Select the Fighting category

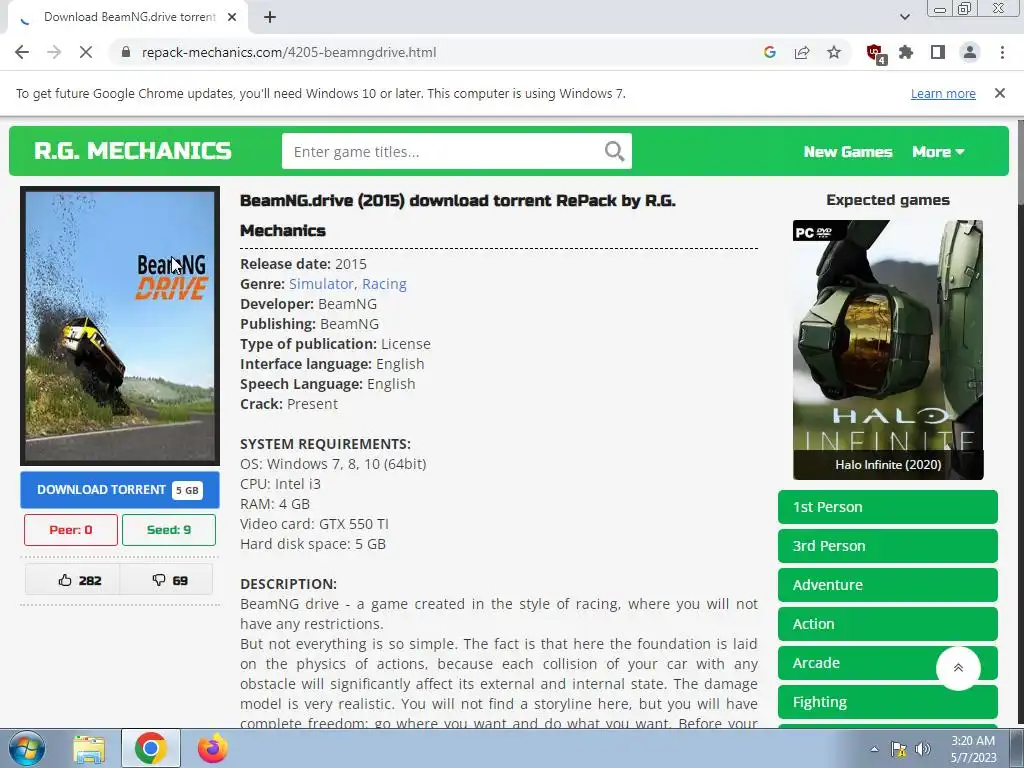pyautogui.click(x=888, y=702)
